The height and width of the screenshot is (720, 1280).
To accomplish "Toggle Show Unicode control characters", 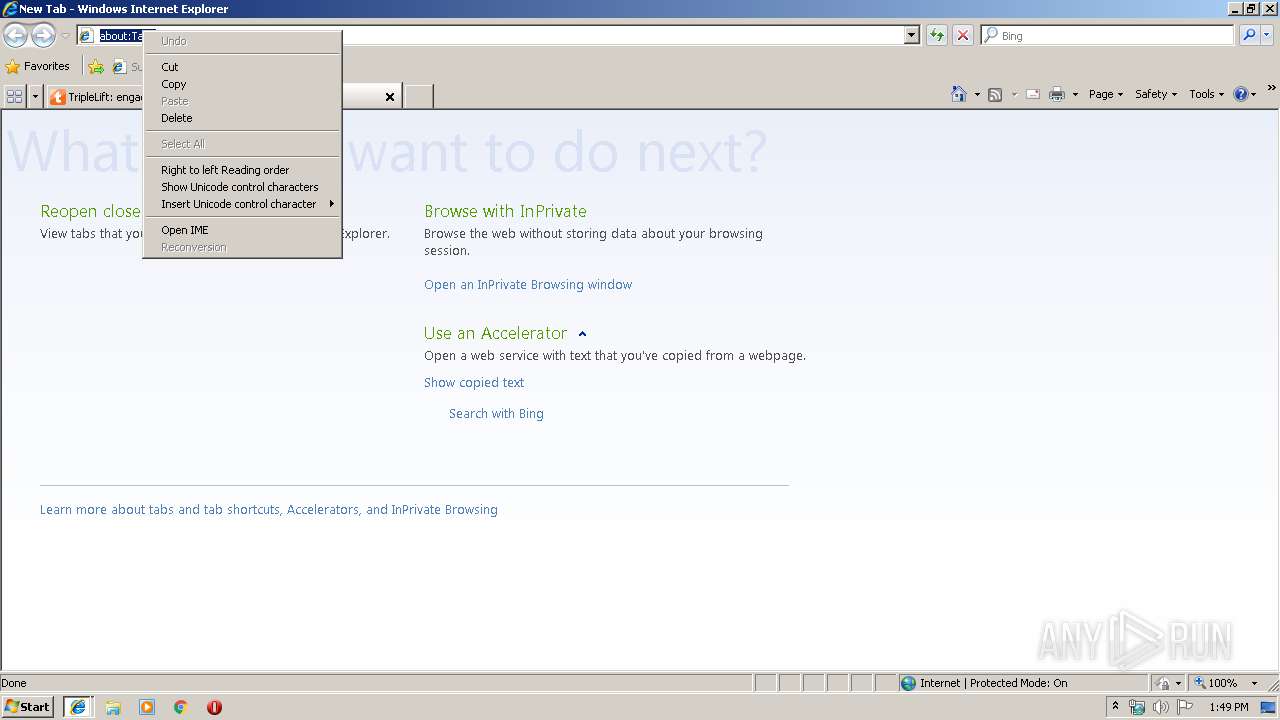I will [243, 187].
